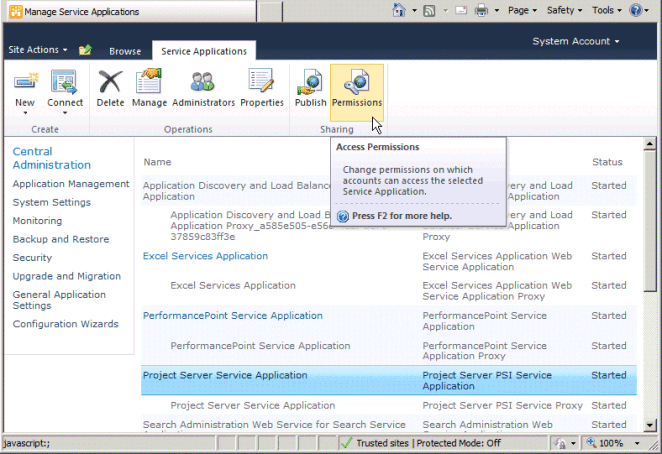Screen dimensions: 662x454
Task: Click the Manage Service Applications favicon
Action: click(x=16, y=11)
